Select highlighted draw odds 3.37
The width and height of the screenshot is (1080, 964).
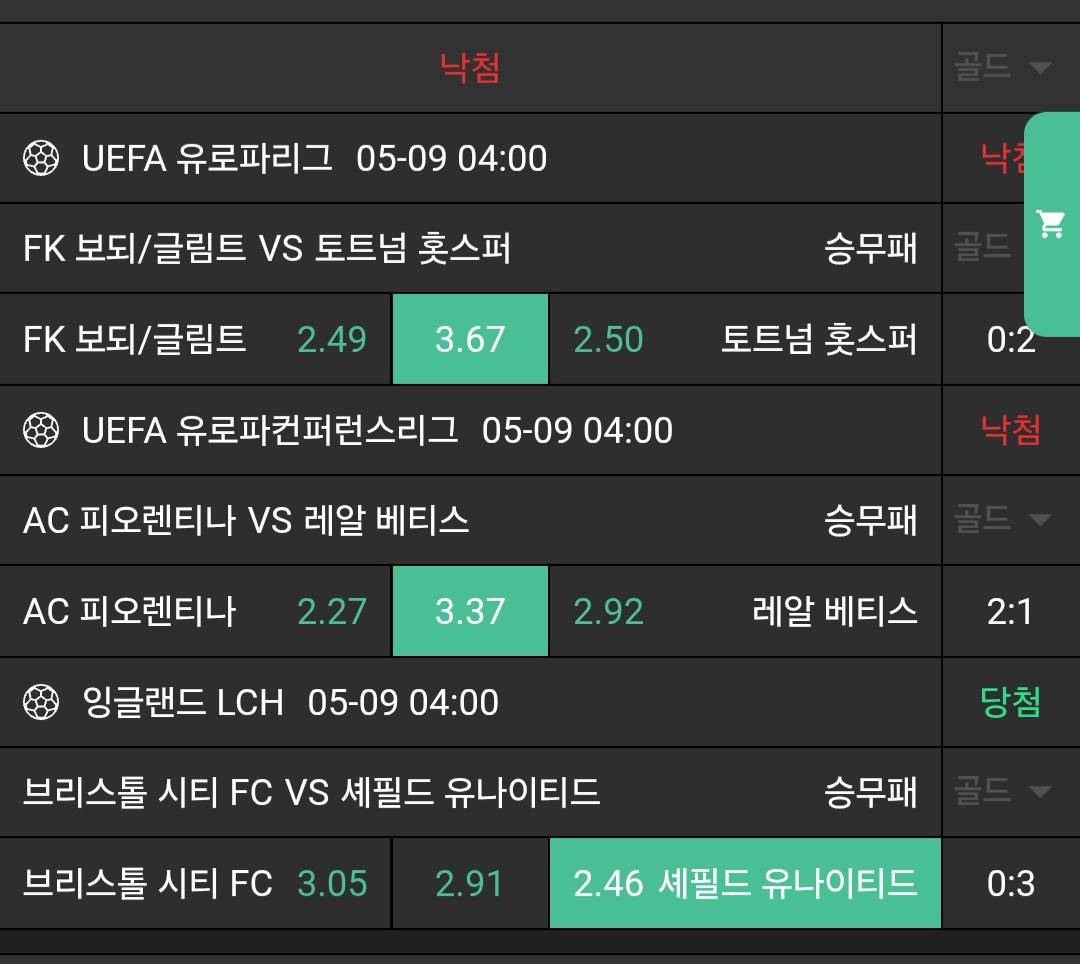pos(470,611)
